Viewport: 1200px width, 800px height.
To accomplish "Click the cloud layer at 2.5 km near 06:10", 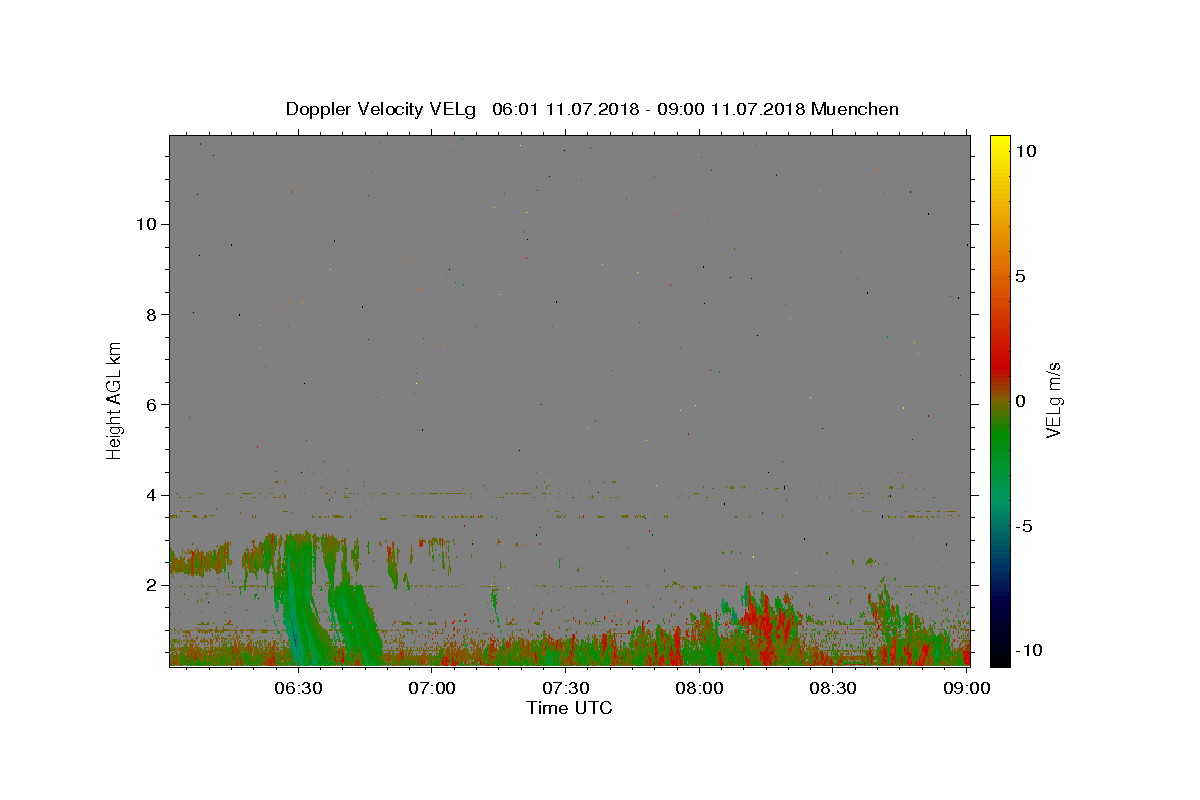I will (x=198, y=558).
